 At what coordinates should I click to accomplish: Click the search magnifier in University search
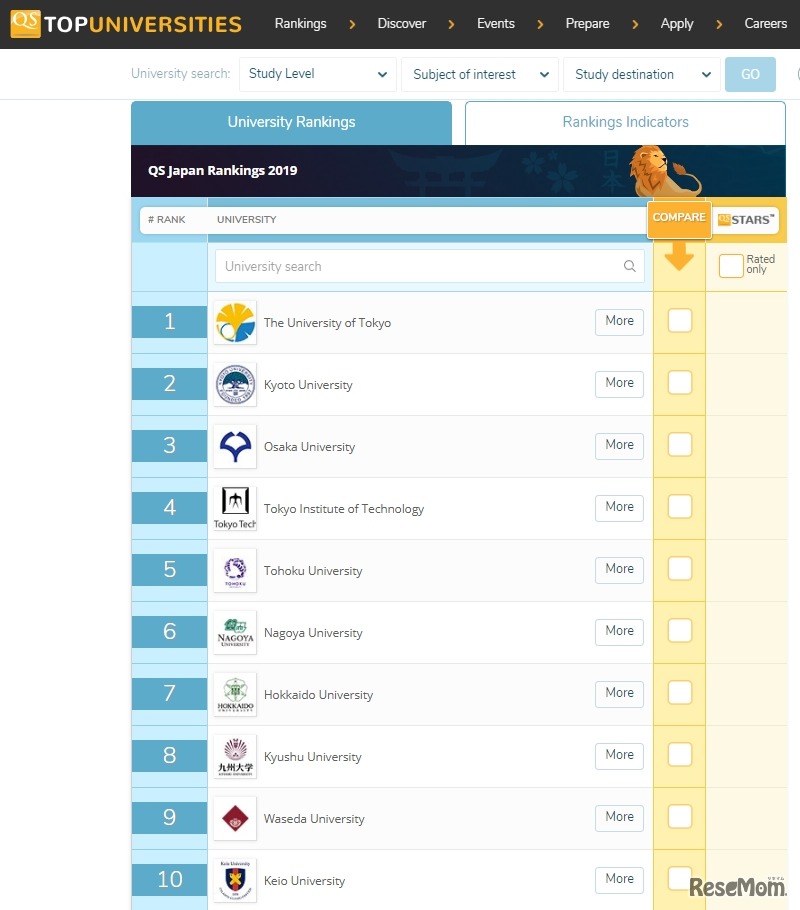(x=630, y=267)
